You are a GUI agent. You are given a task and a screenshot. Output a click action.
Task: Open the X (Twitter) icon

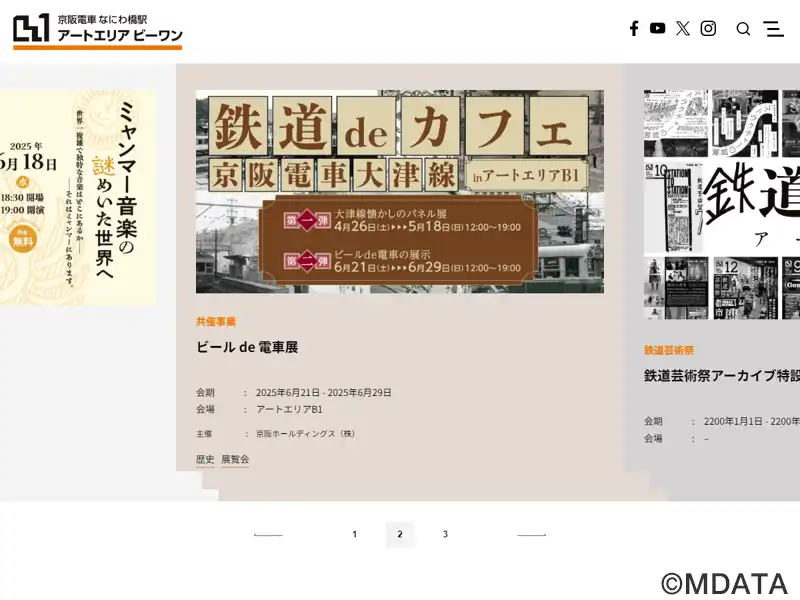683,29
